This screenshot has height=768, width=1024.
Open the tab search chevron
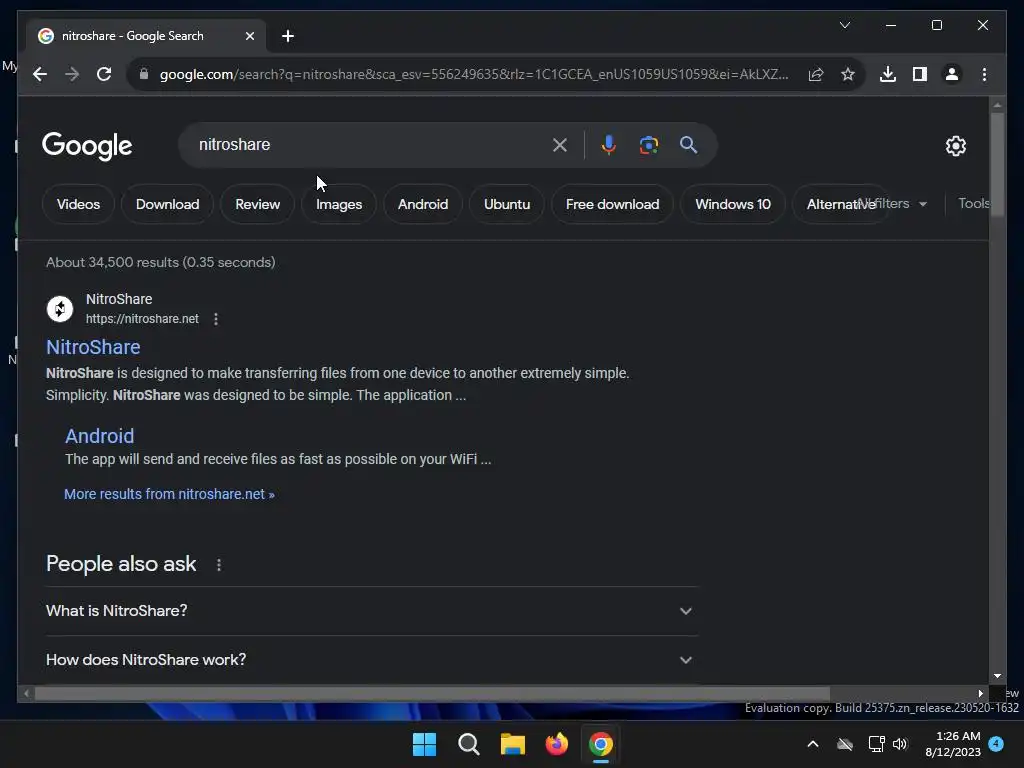click(844, 25)
